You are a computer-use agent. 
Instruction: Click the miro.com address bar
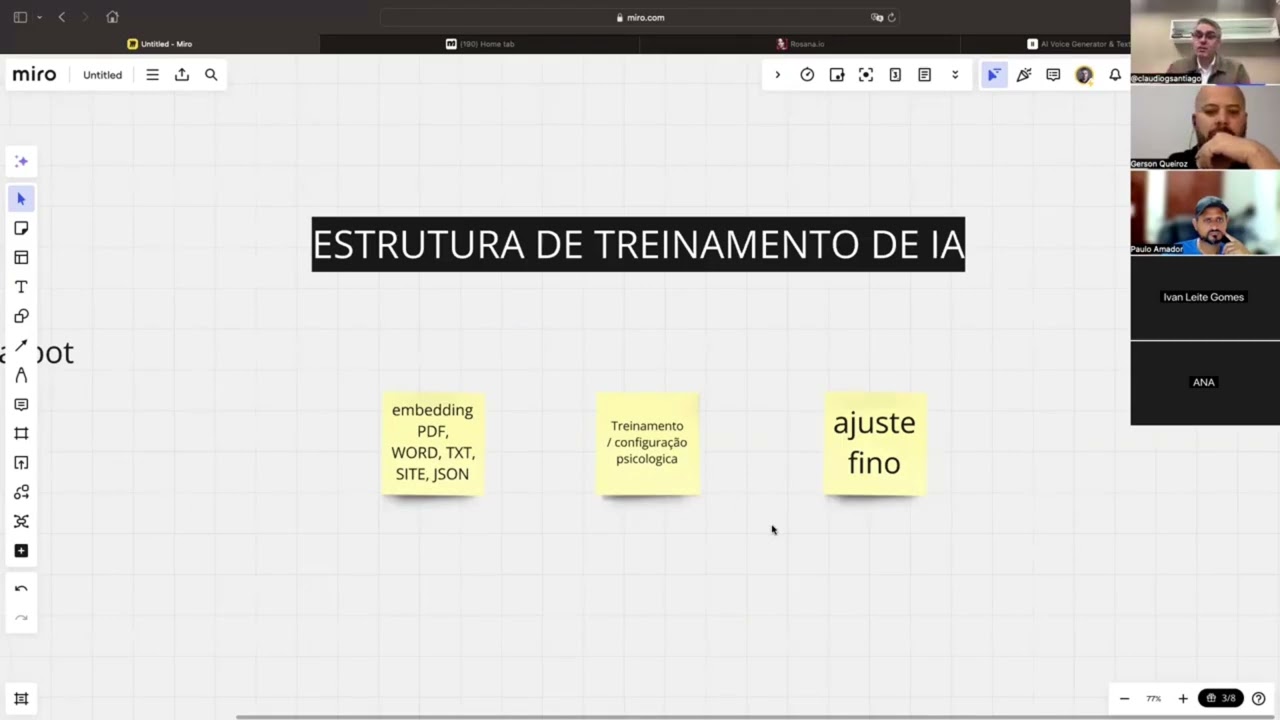click(x=640, y=17)
